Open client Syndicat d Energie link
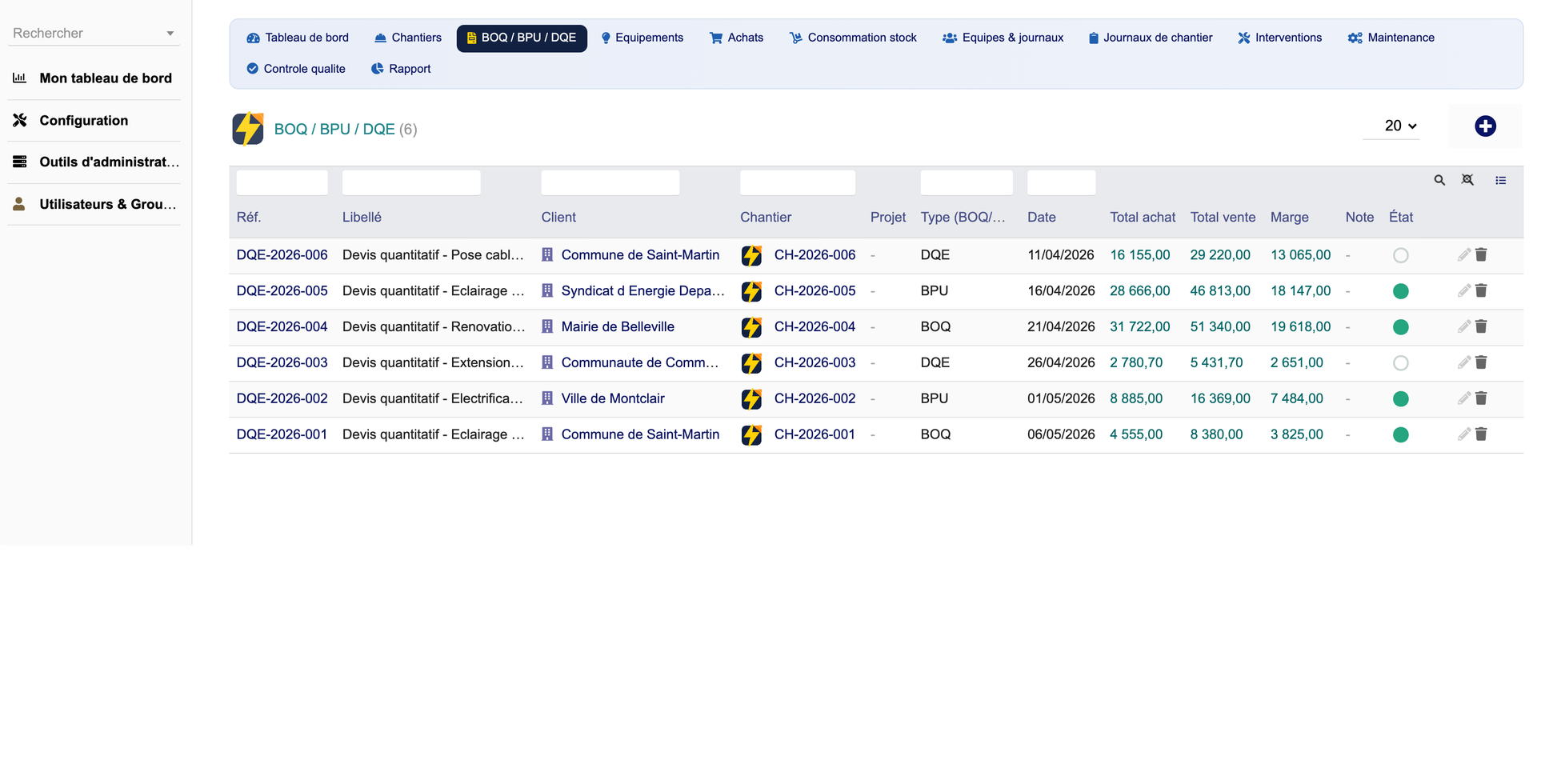The height and width of the screenshot is (784, 1557). point(643,291)
